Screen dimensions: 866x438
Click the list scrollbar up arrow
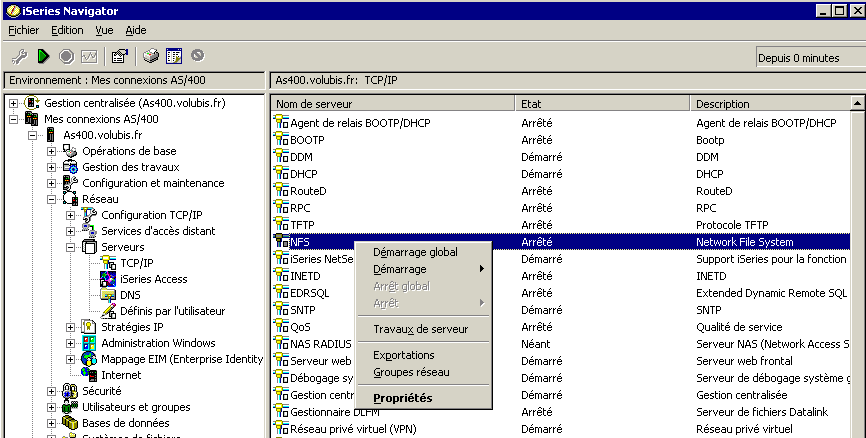click(857, 103)
